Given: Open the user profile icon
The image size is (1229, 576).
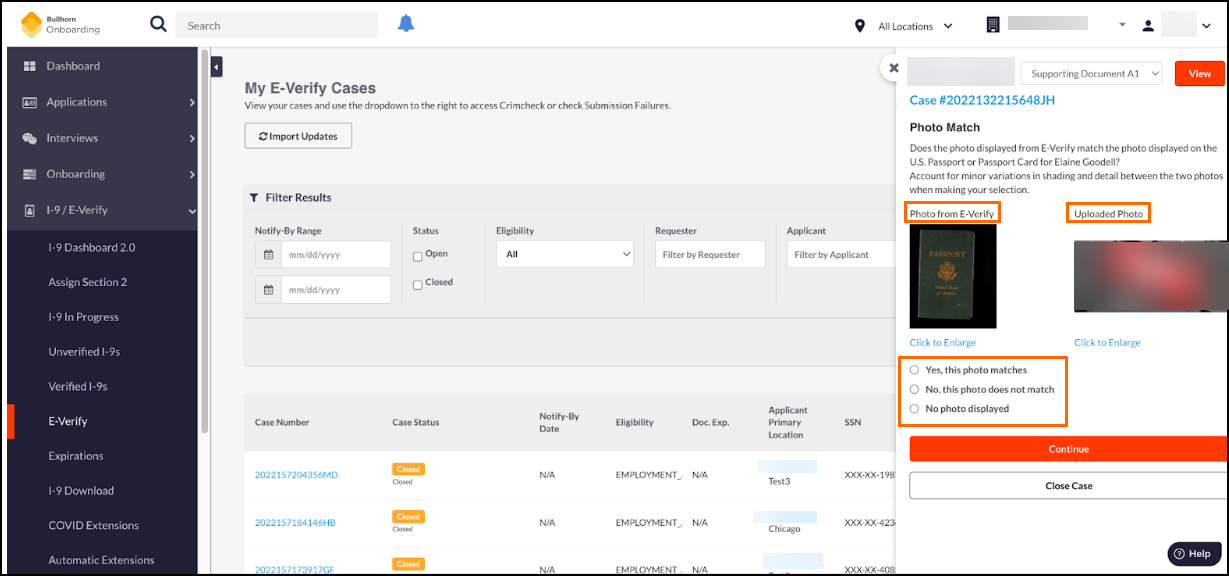Looking at the screenshot, I should click(1148, 26).
